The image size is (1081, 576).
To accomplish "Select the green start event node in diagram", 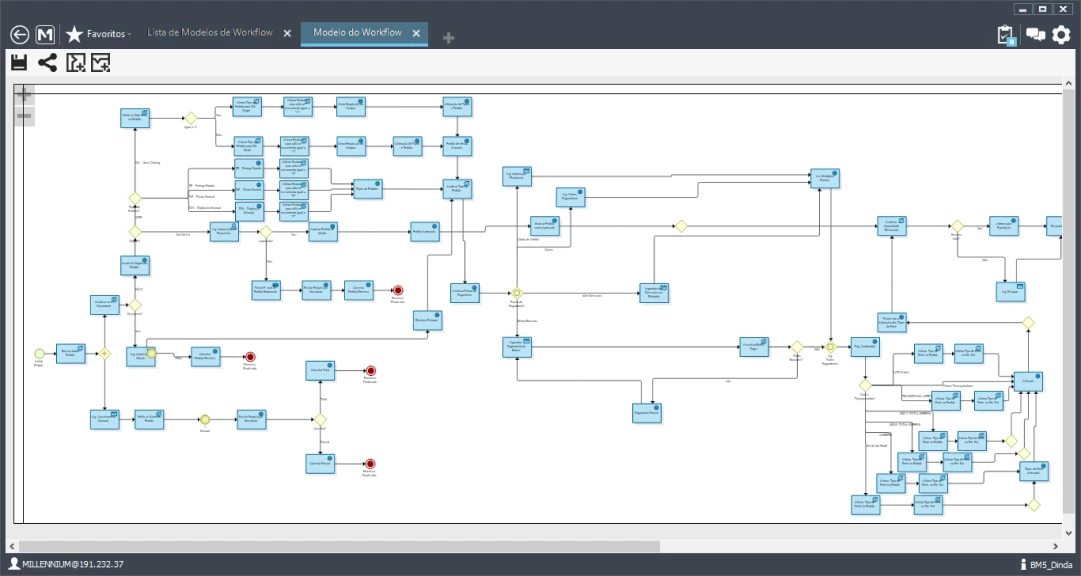I will coord(40,353).
